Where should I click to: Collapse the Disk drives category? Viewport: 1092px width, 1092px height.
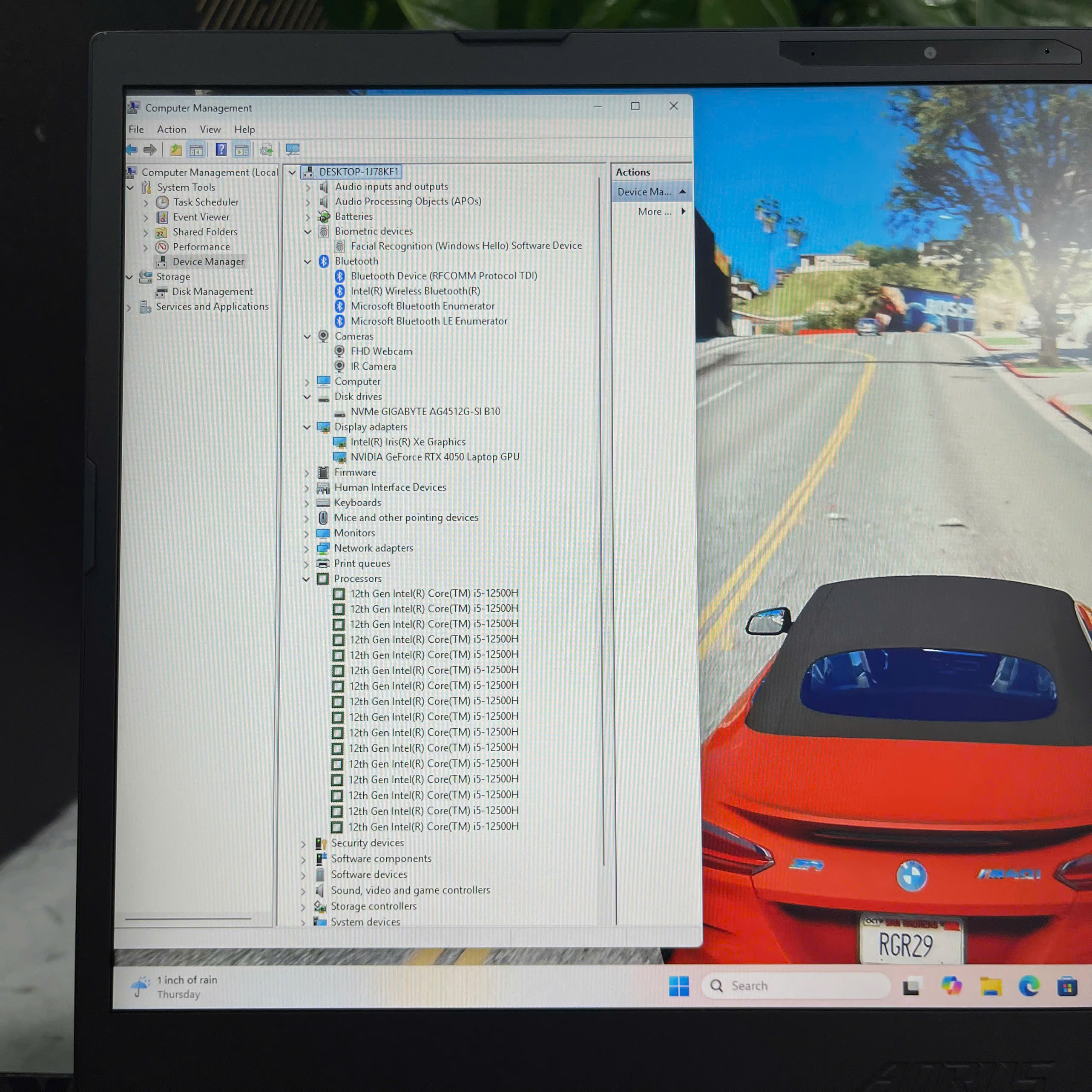coord(307,397)
